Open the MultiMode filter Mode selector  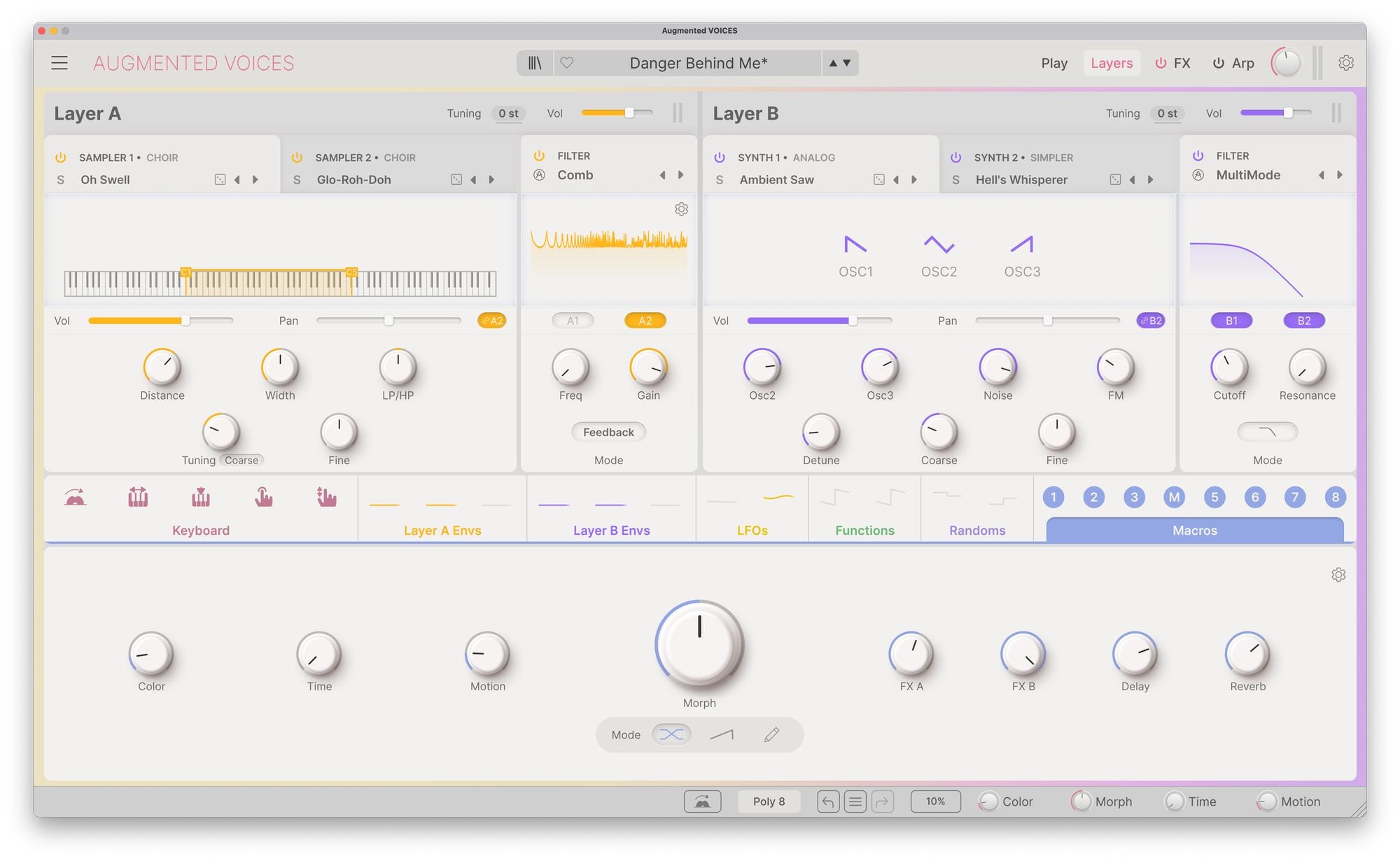click(1268, 432)
